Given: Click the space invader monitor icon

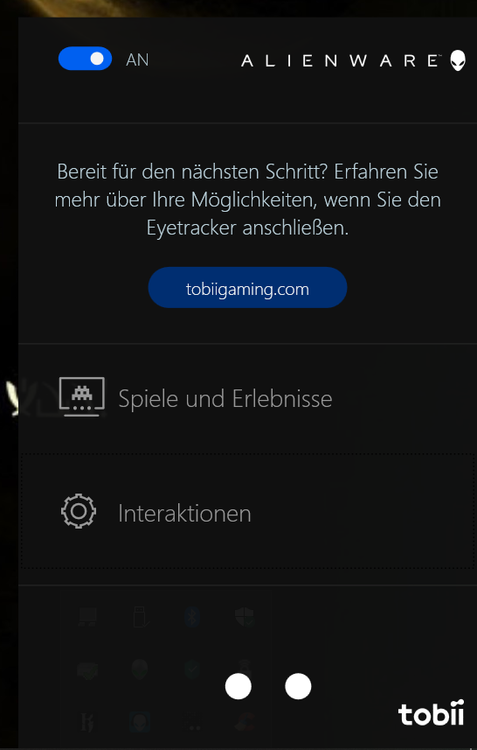Looking at the screenshot, I should click(82, 397).
